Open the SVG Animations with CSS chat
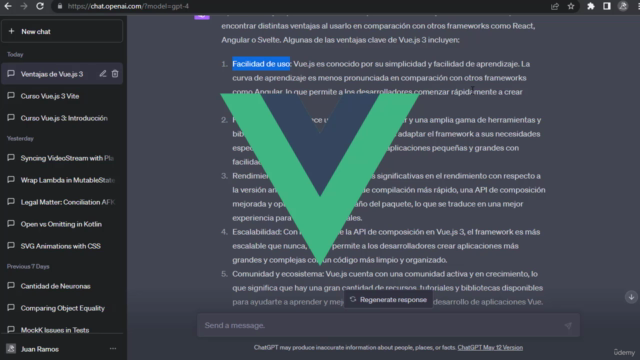640x360 pixels. (62, 246)
